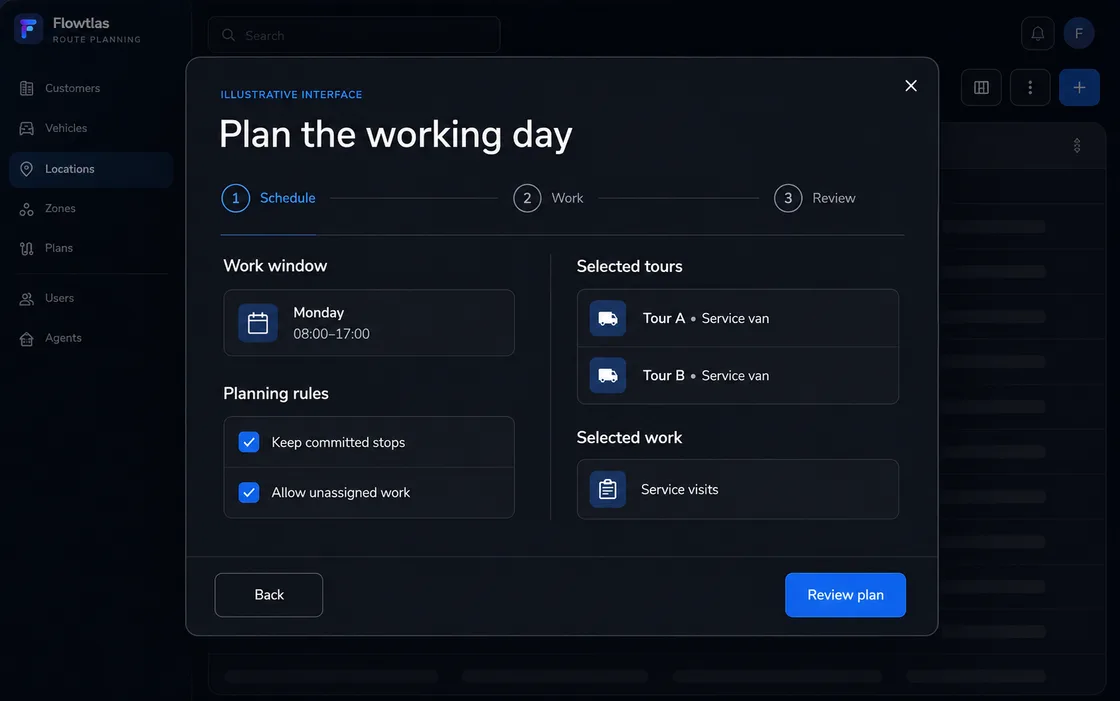Open Vehicles in the sidebar
This screenshot has height=701, width=1120.
pos(91,128)
